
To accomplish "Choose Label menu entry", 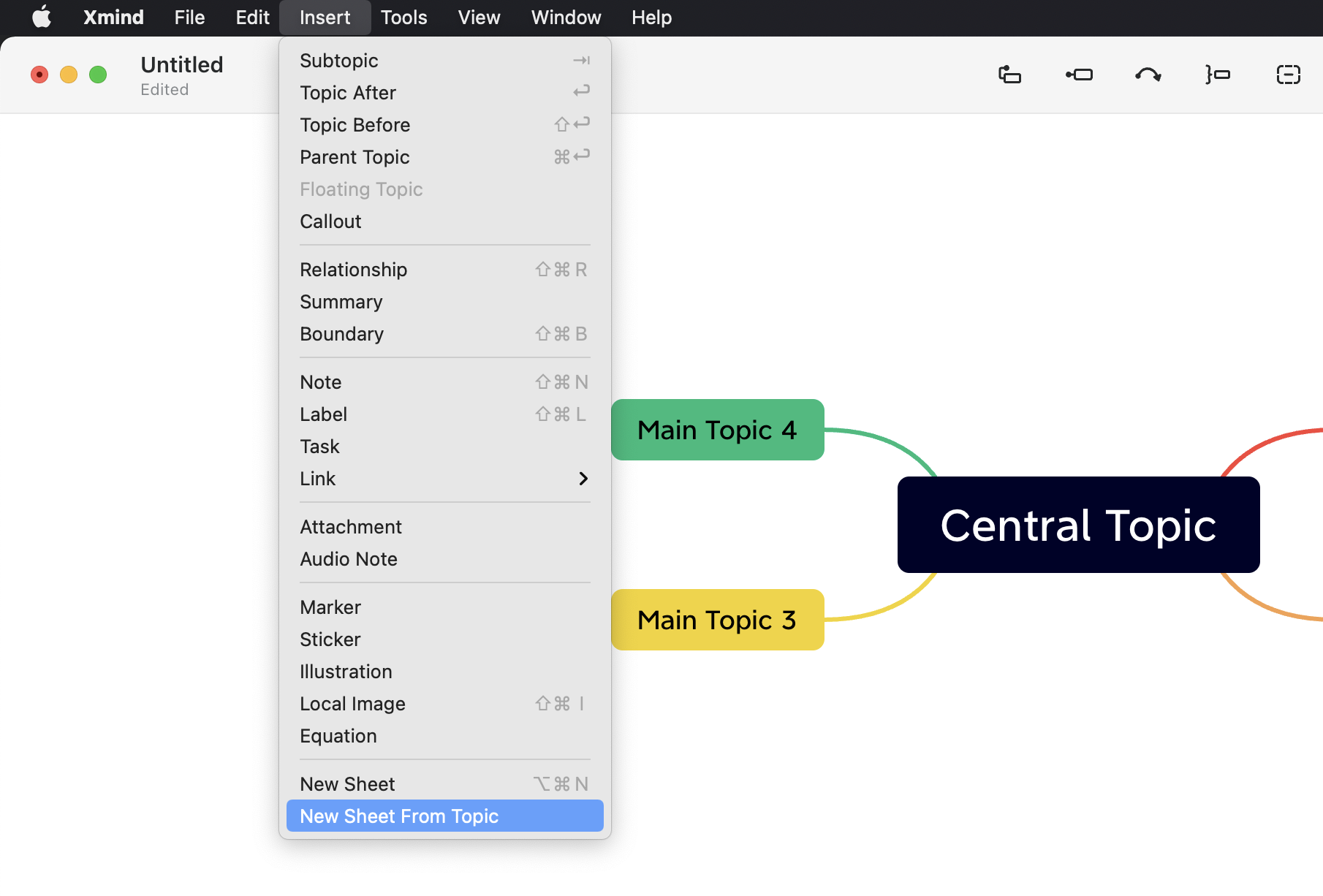I will pyautogui.click(x=445, y=414).
